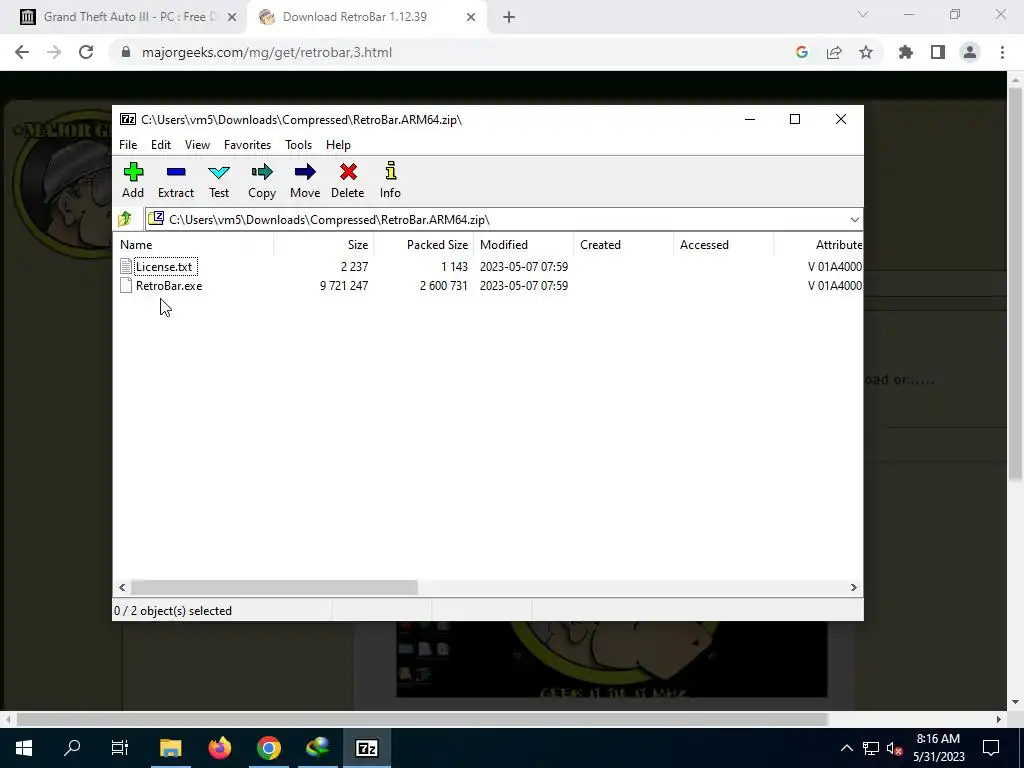Open the Favorites menu
1024x768 pixels.
click(x=248, y=145)
